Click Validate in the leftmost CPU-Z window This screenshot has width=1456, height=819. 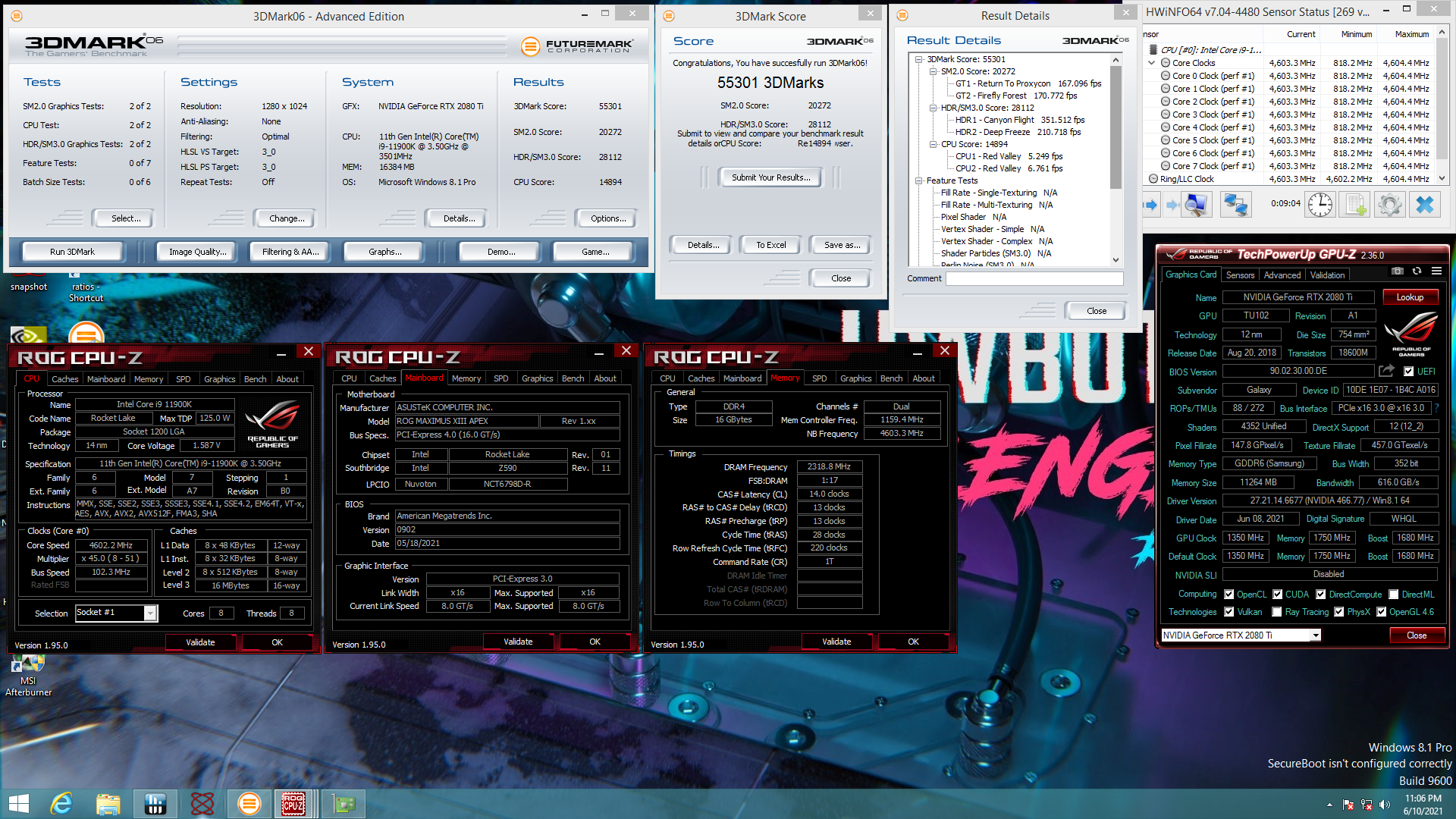[200, 642]
